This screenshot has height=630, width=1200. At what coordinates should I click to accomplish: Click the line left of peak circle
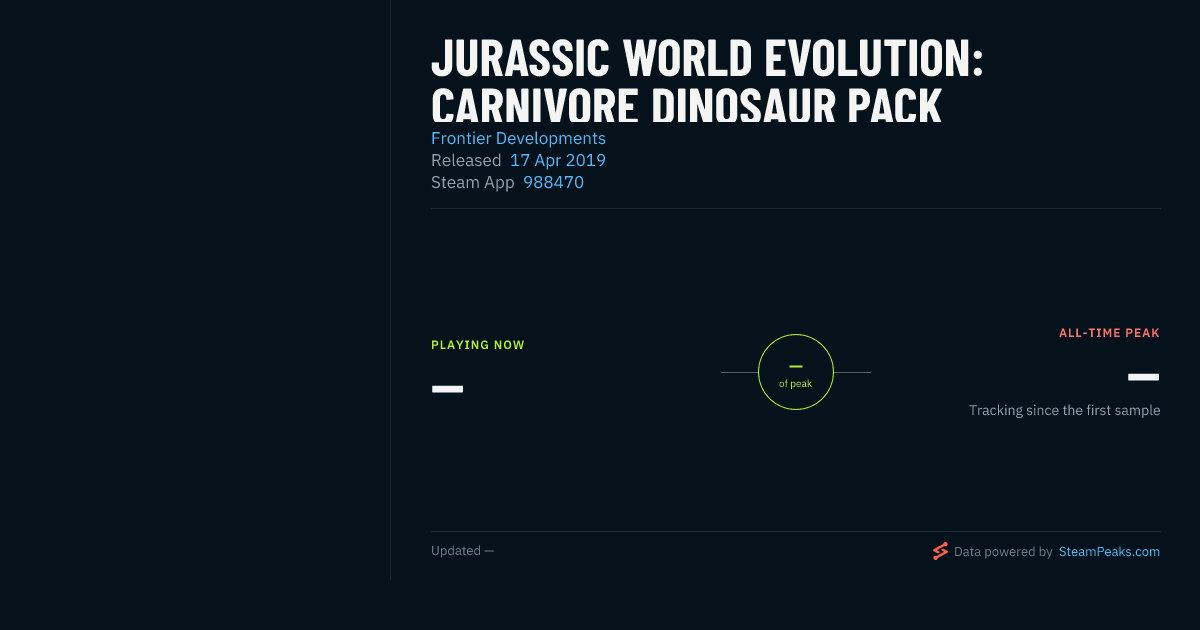pos(739,372)
